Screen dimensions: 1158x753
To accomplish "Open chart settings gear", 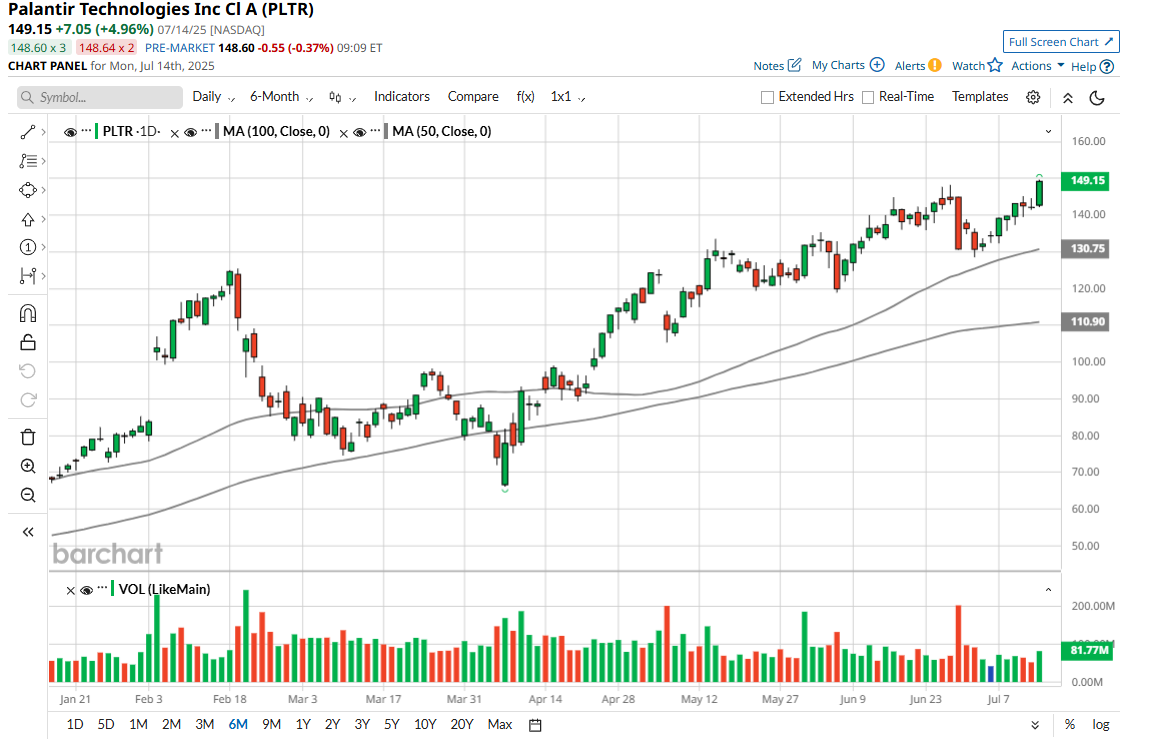I will pyautogui.click(x=1033, y=97).
